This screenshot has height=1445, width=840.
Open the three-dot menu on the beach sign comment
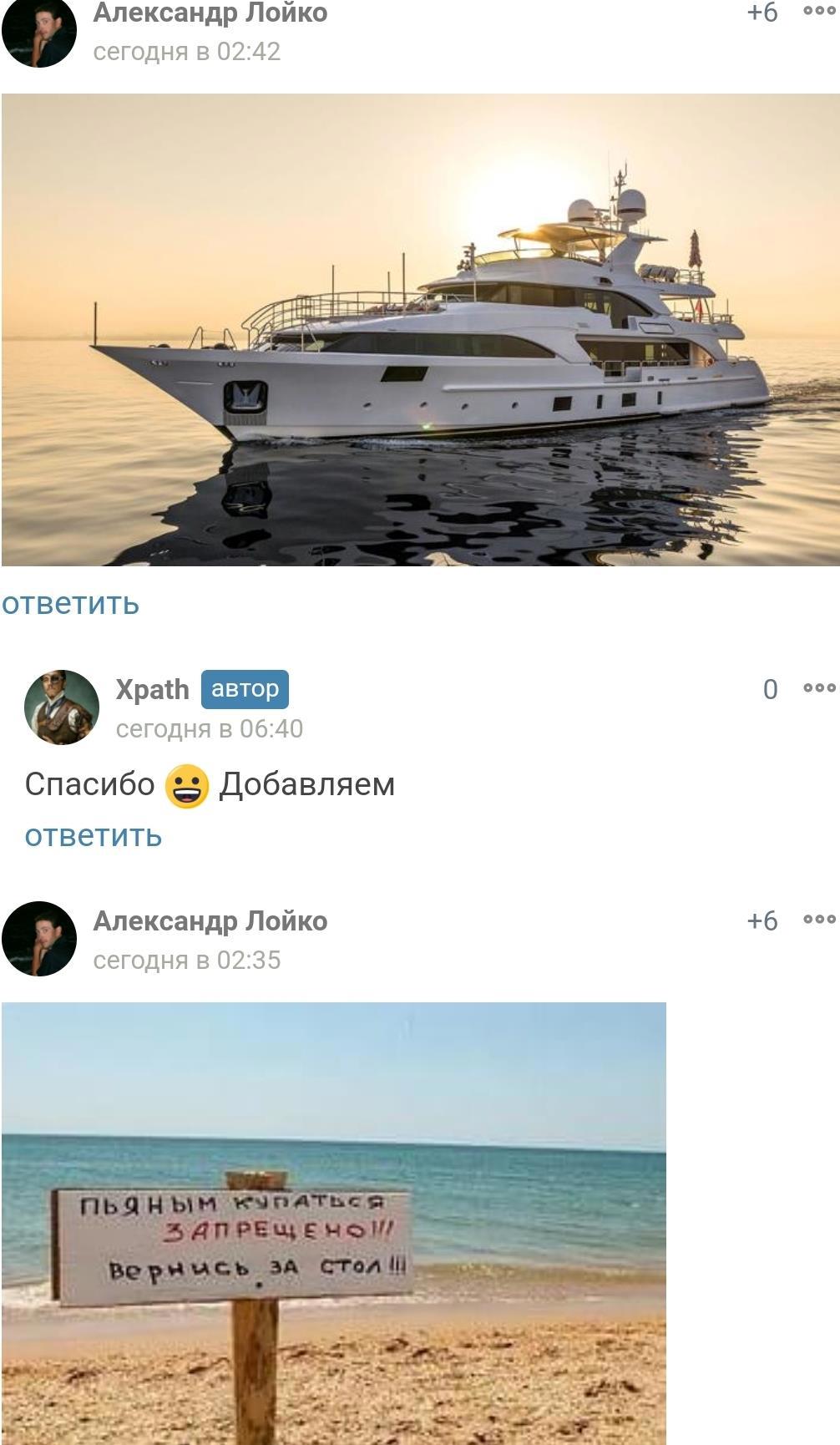[819, 919]
